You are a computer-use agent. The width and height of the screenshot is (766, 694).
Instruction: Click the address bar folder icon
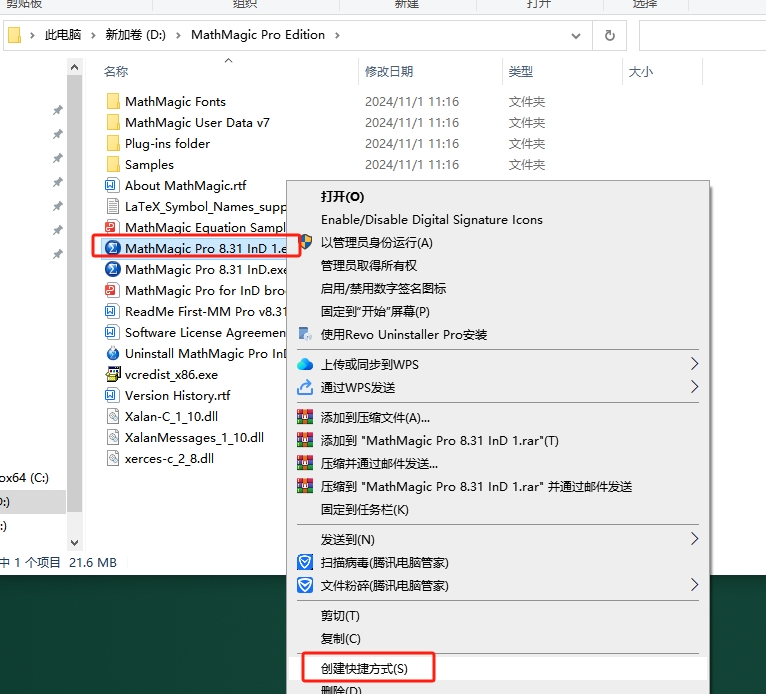pos(15,35)
